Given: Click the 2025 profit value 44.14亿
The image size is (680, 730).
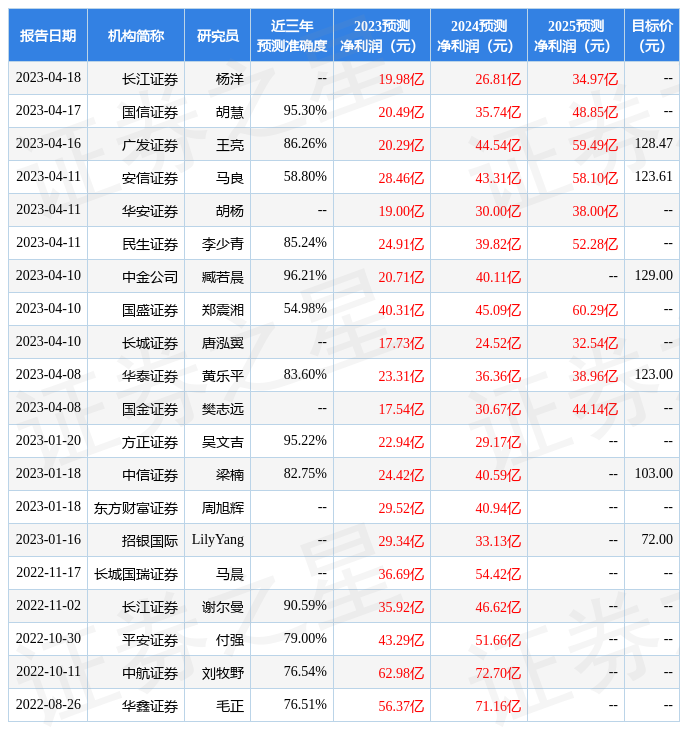Looking at the screenshot, I should 595,409.
